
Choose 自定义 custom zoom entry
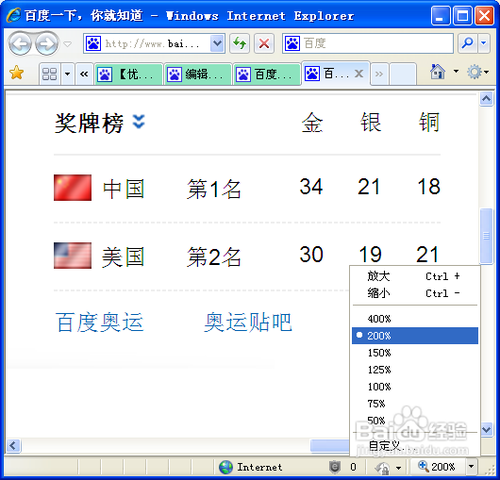pos(415,445)
